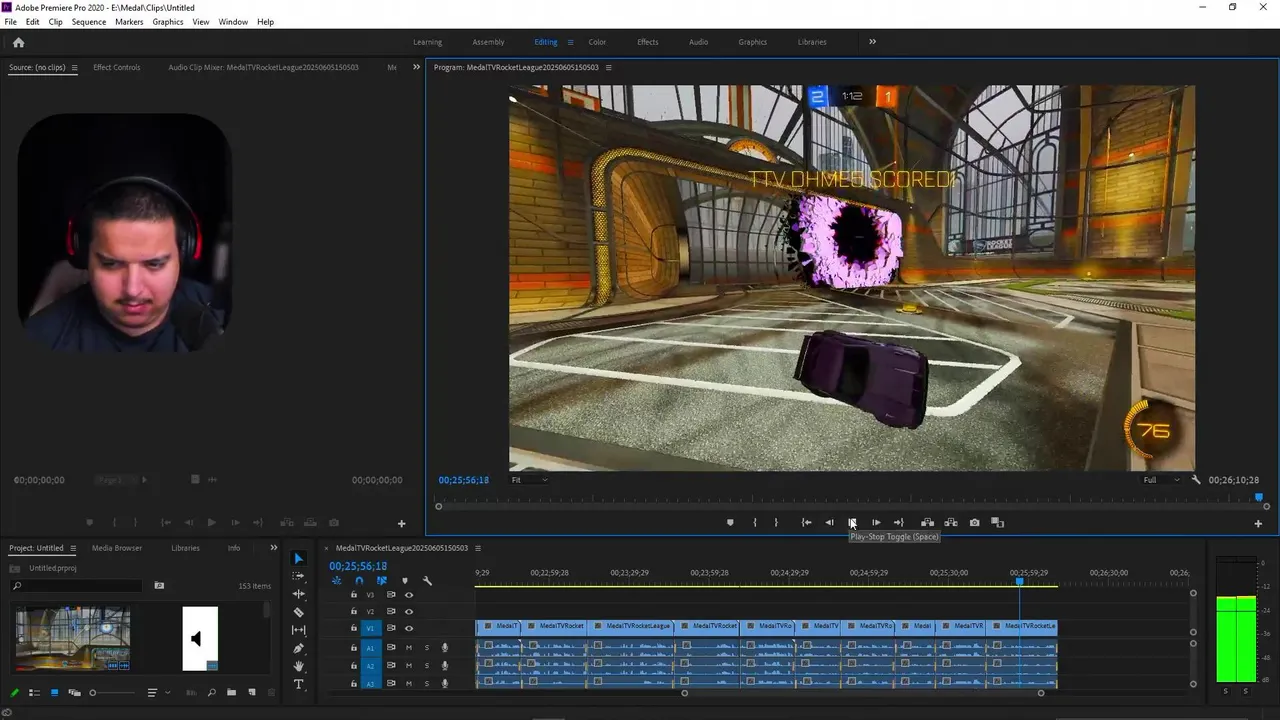This screenshot has height=720, width=1280.
Task: Select the Slip tool
Action: (x=298, y=630)
